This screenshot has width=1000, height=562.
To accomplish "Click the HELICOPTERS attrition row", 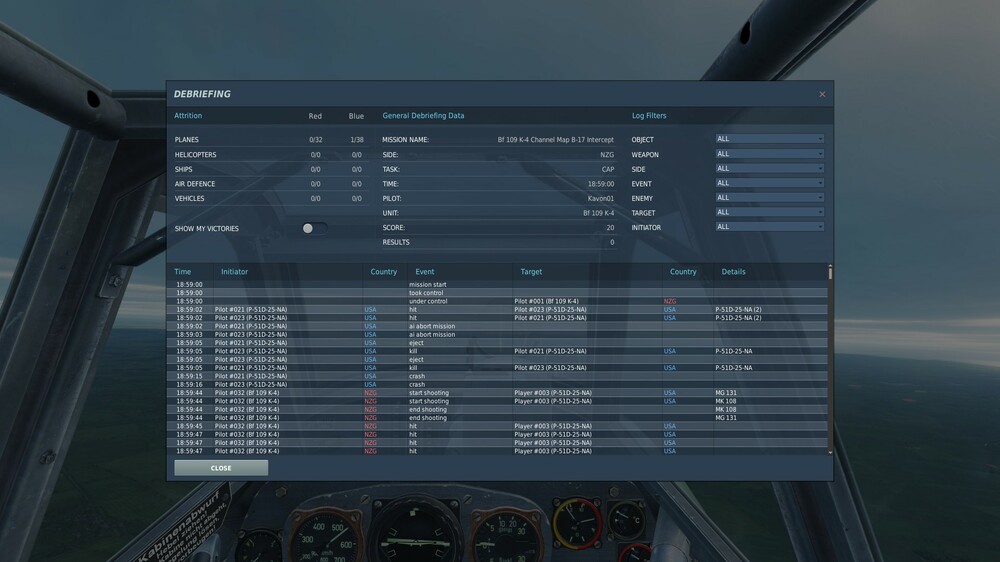I will 270,154.
